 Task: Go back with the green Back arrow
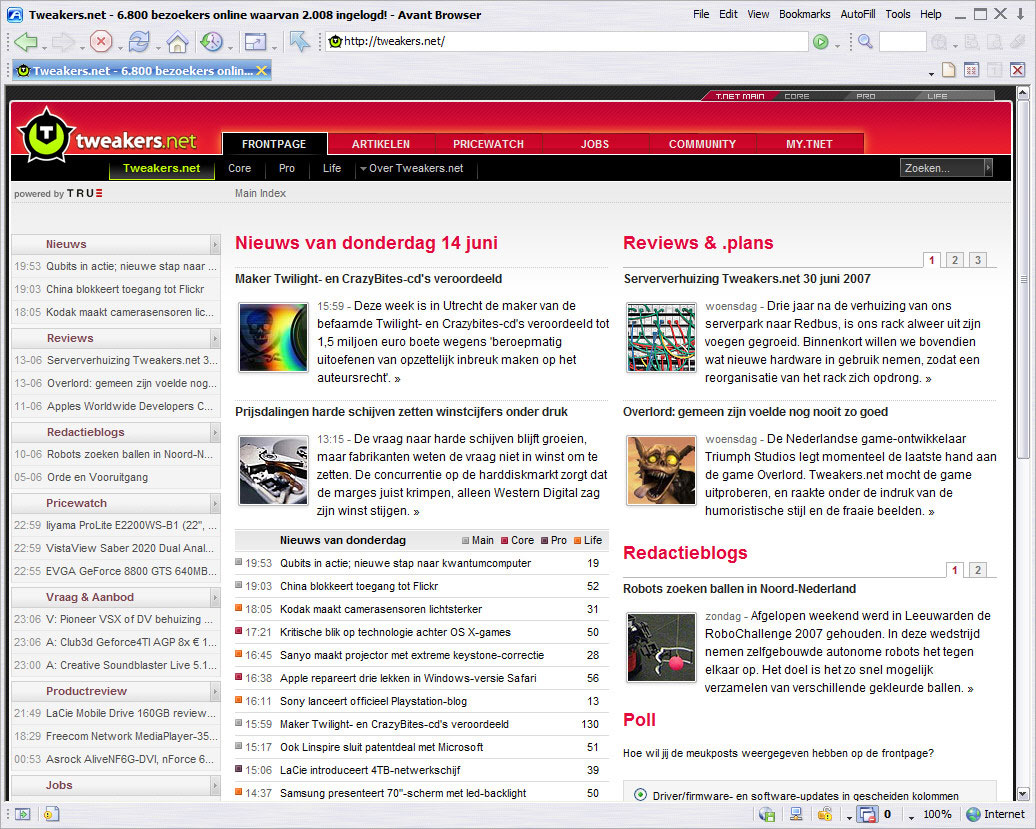(26, 42)
